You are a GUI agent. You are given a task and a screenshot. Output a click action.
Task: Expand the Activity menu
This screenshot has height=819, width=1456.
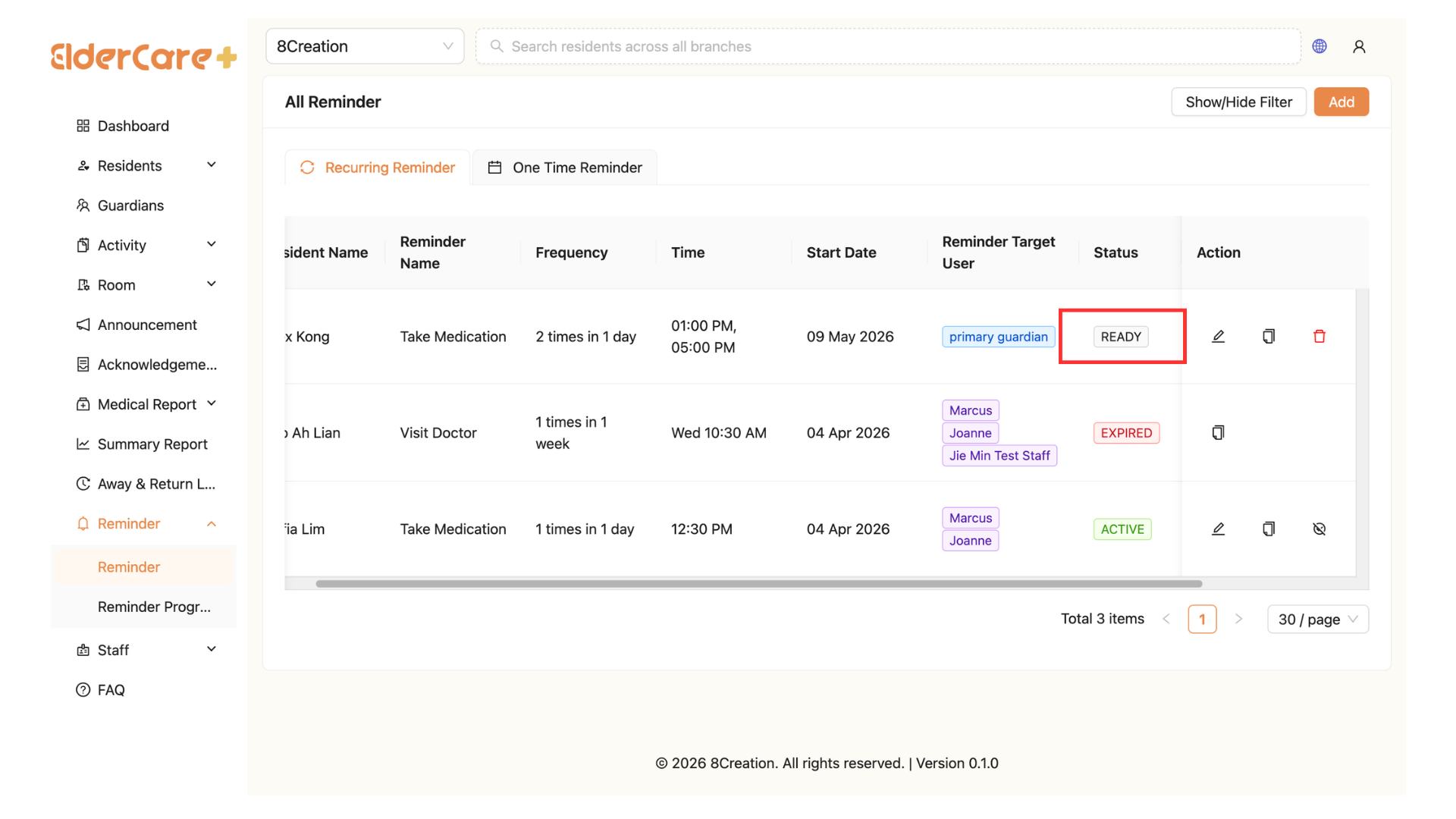coord(212,244)
